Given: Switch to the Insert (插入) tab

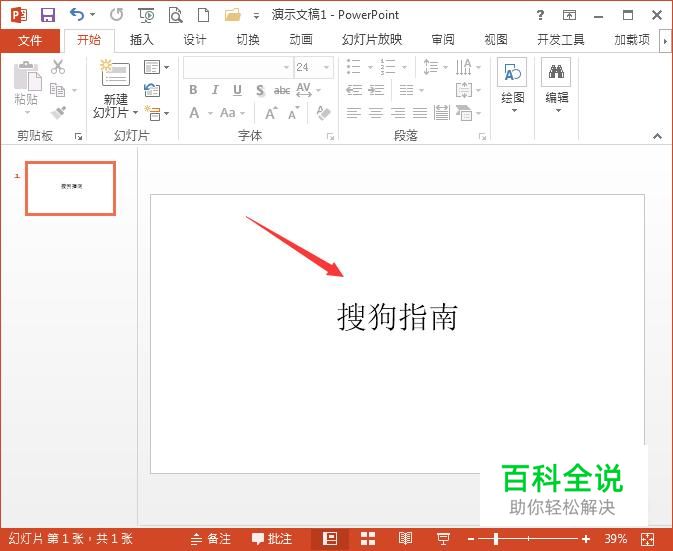Looking at the screenshot, I should [141, 40].
